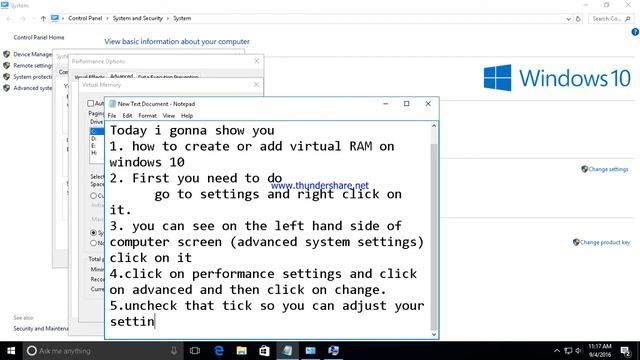Click in the Notepad text area
The image size is (640, 360).
coord(268,230)
